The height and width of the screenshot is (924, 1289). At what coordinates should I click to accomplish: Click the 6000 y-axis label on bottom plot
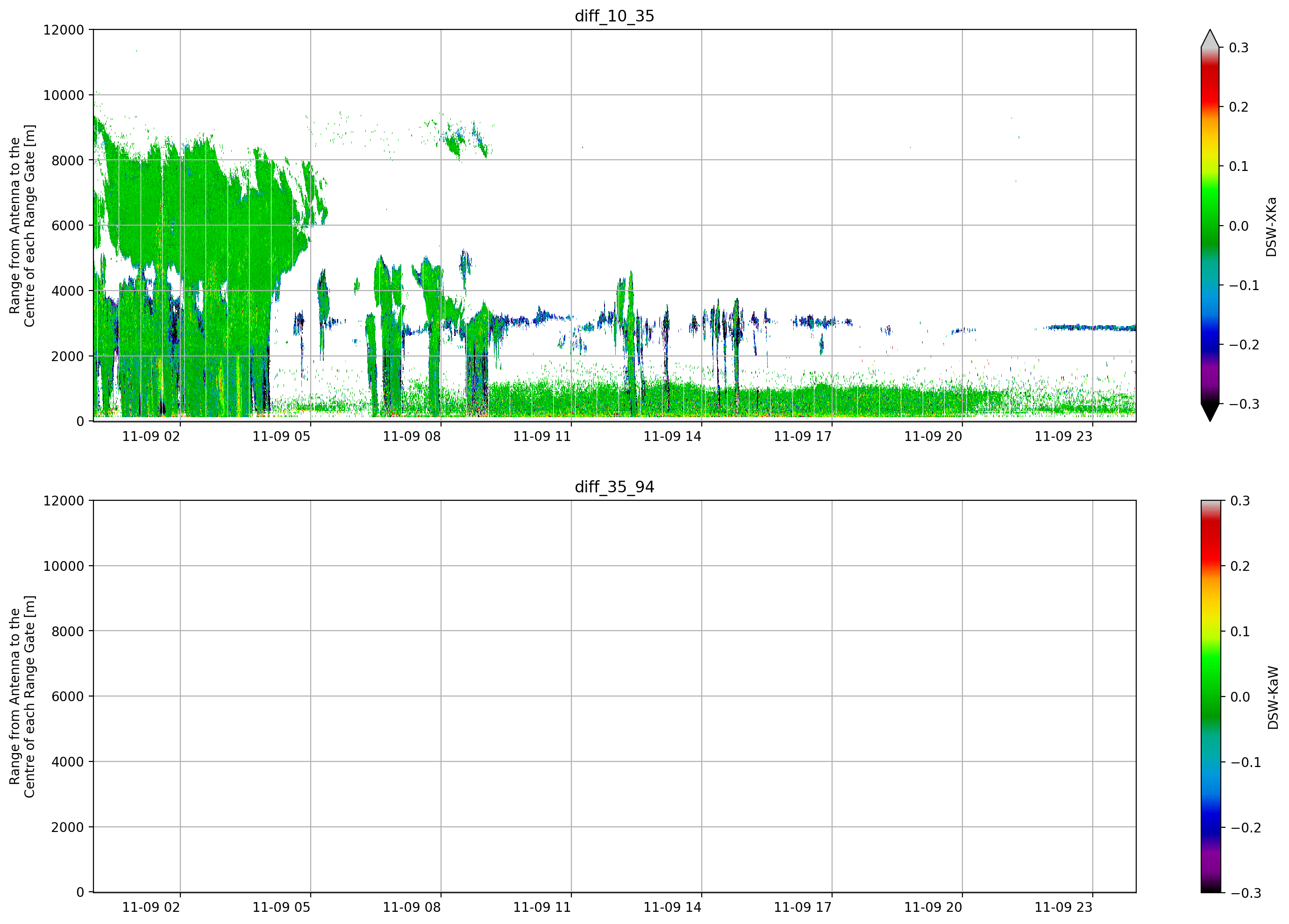tap(68, 697)
